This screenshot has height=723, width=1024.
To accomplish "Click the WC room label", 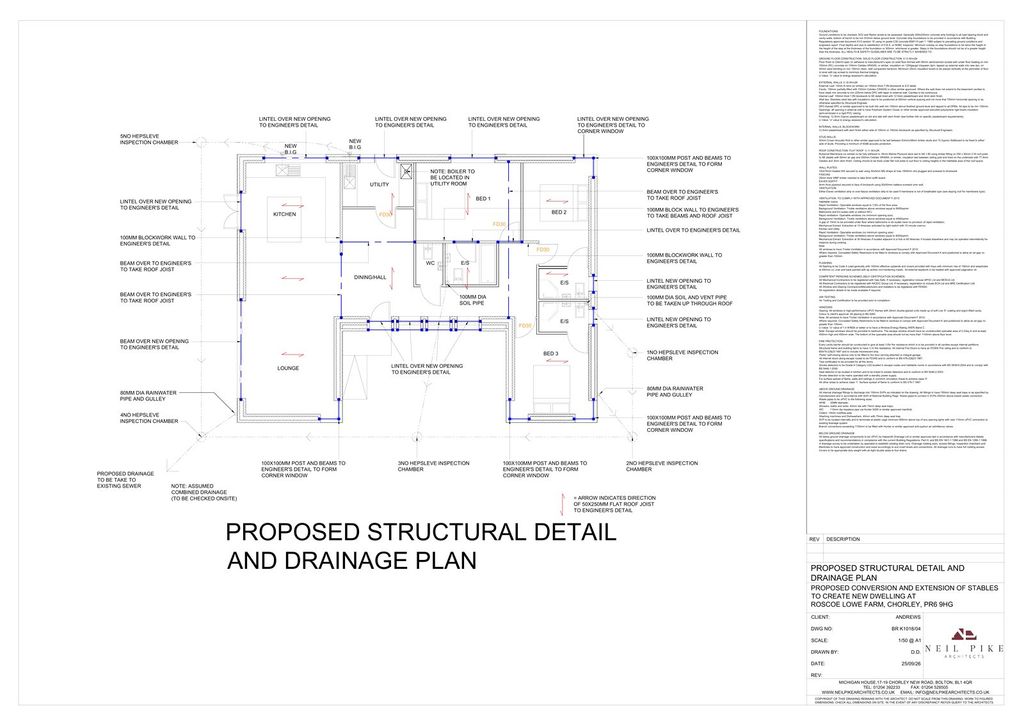I will coord(430,263).
